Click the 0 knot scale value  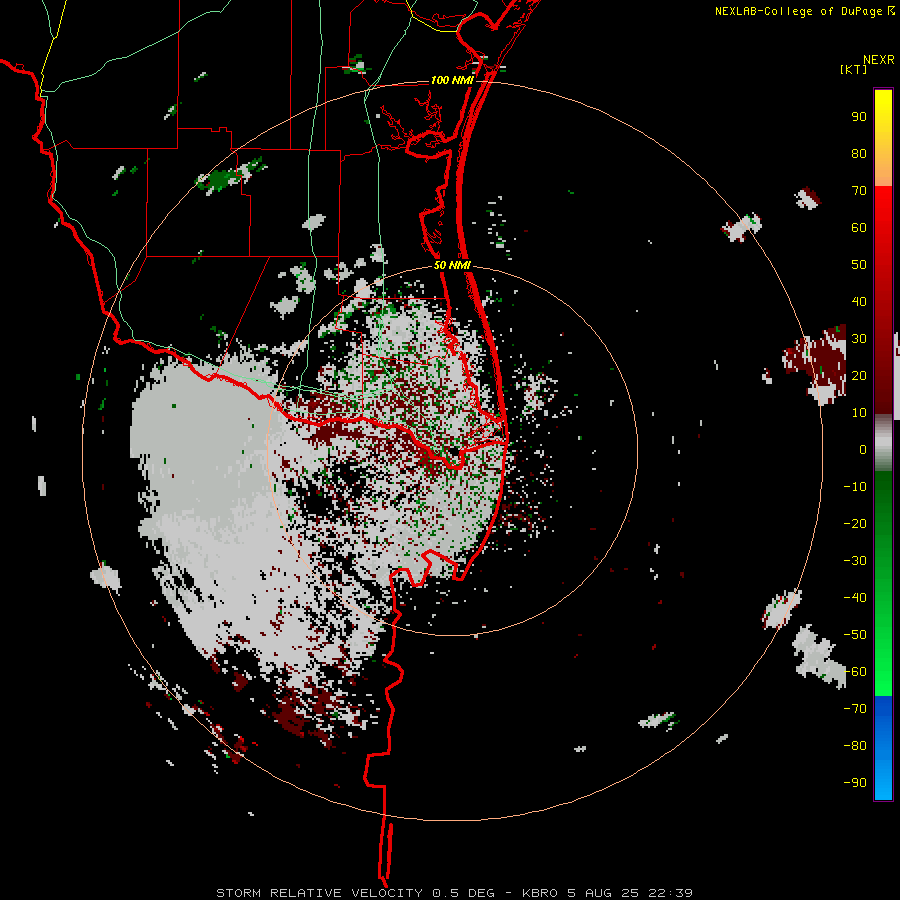[x=863, y=449]
